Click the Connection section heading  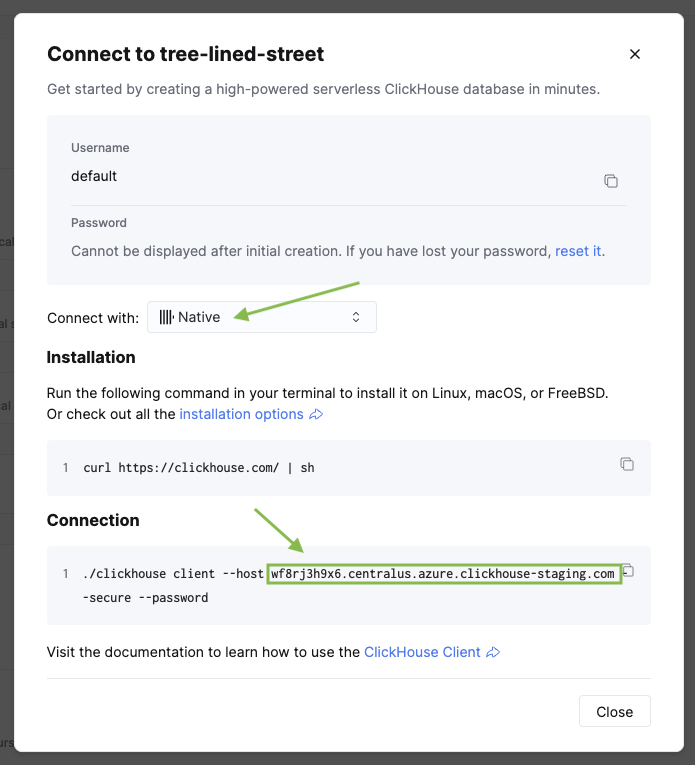[x=93, y=520]
